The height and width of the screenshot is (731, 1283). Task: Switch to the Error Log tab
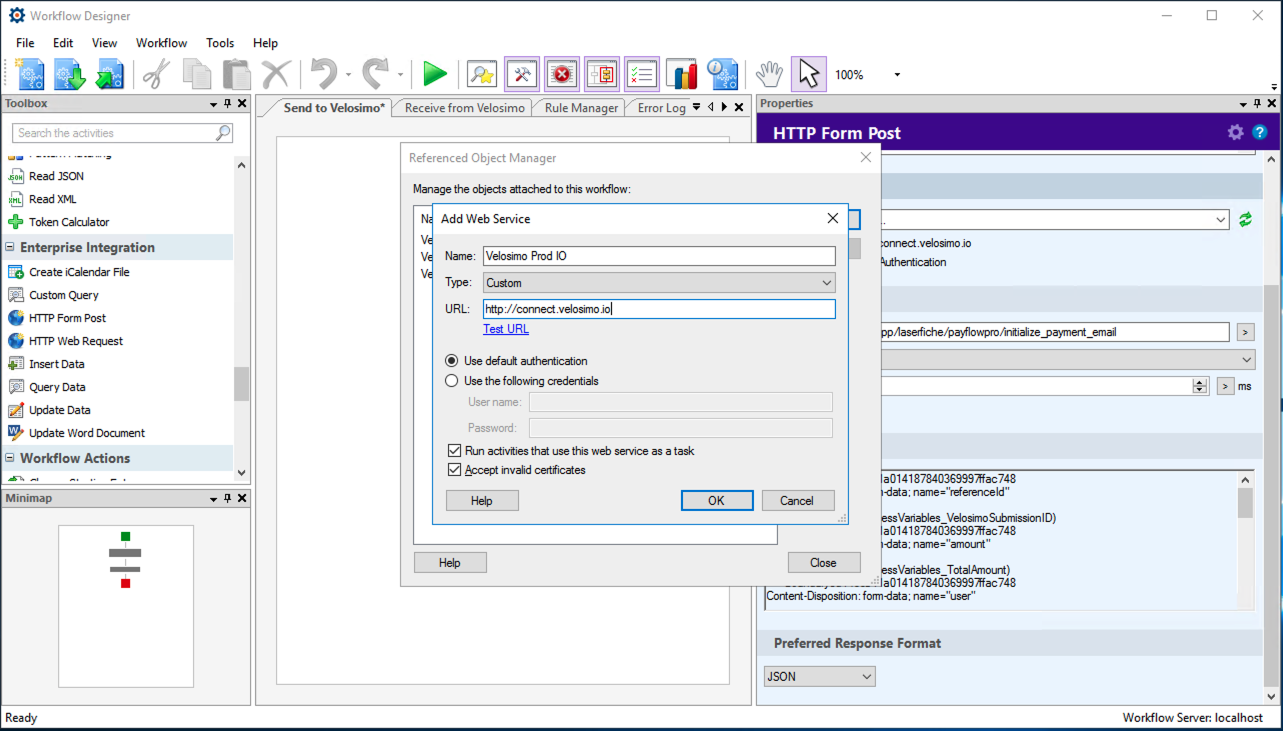tap(661, 108)
